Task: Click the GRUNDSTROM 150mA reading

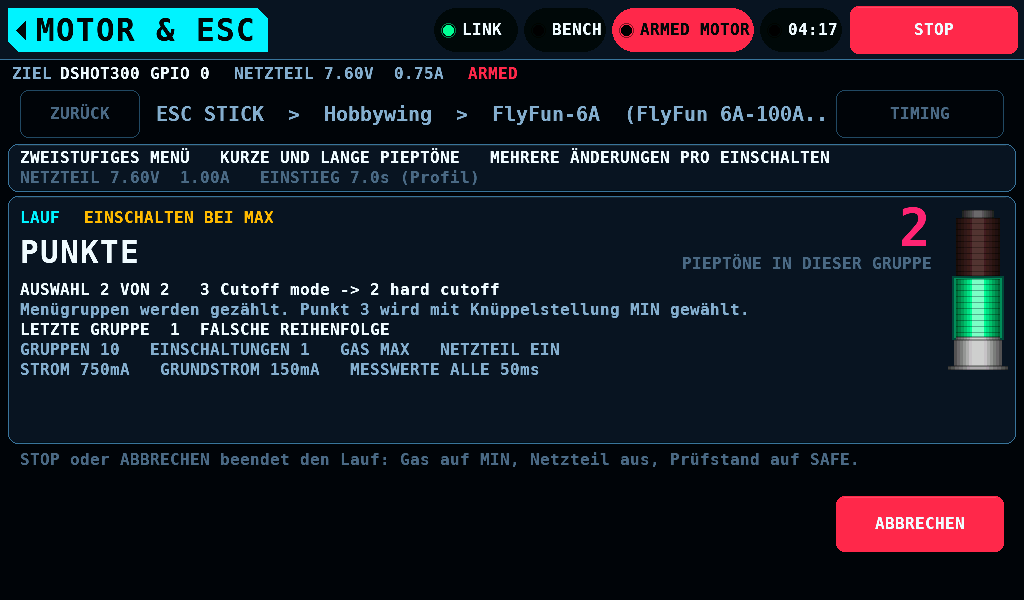Action: click(x=240, y=370)
